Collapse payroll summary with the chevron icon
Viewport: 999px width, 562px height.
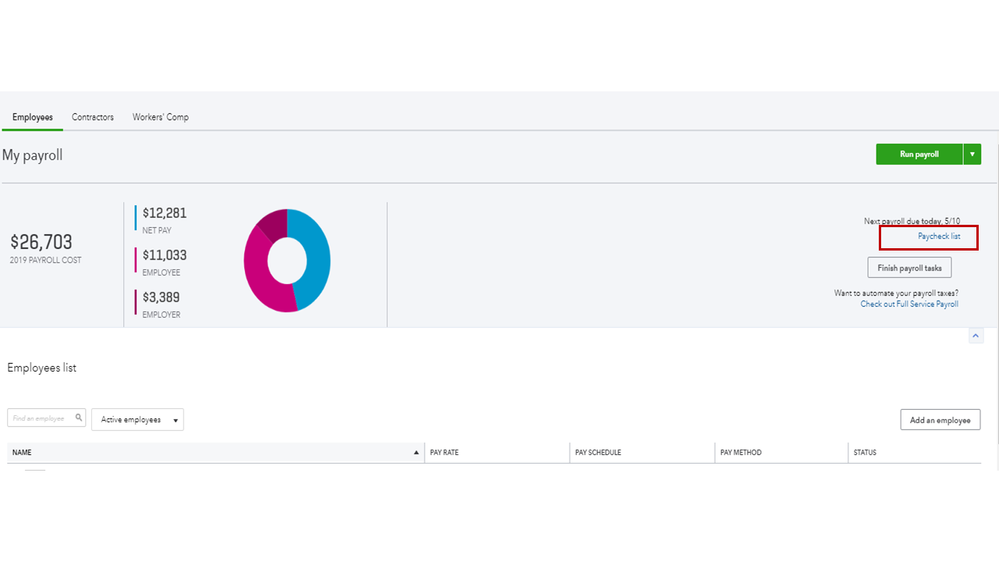click(x=975, y=336)
